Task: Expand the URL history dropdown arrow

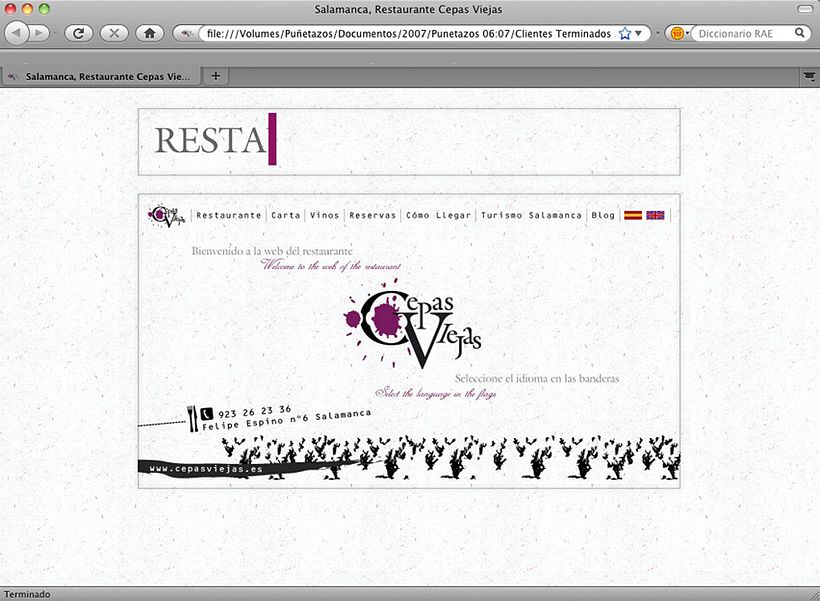Action: [x=639, y=33]
